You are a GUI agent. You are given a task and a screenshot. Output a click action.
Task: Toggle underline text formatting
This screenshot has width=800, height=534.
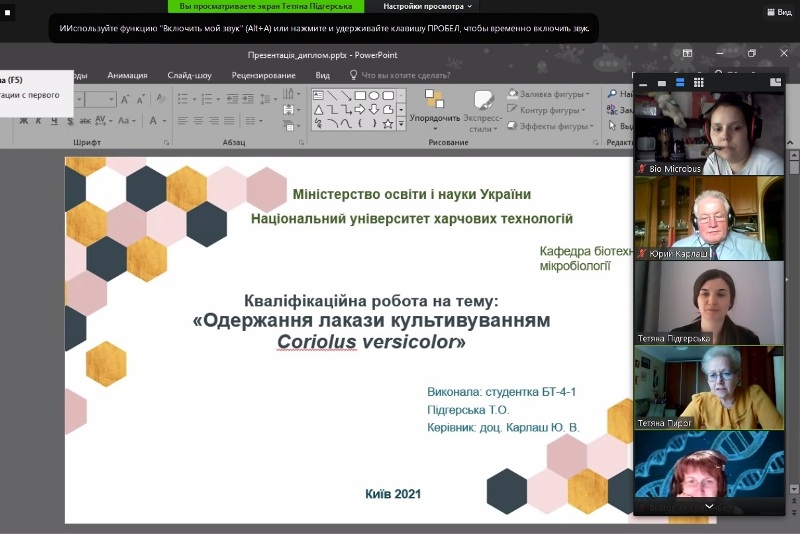point(53,121)
